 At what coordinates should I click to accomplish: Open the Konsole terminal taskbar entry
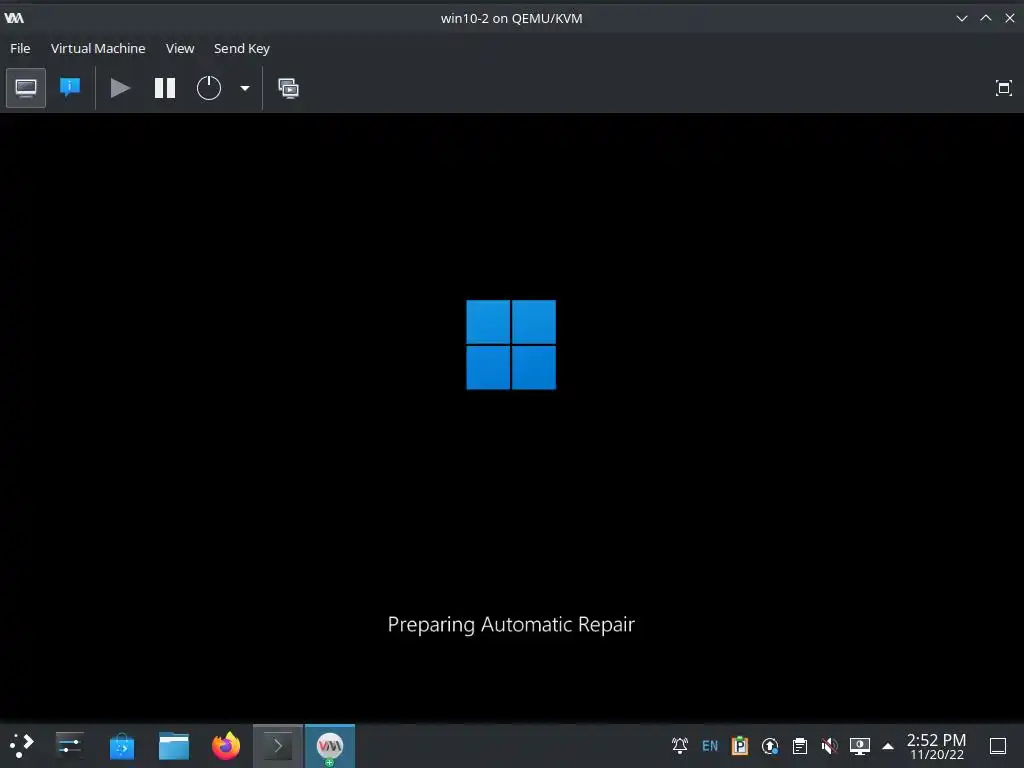tap(278, 746)
